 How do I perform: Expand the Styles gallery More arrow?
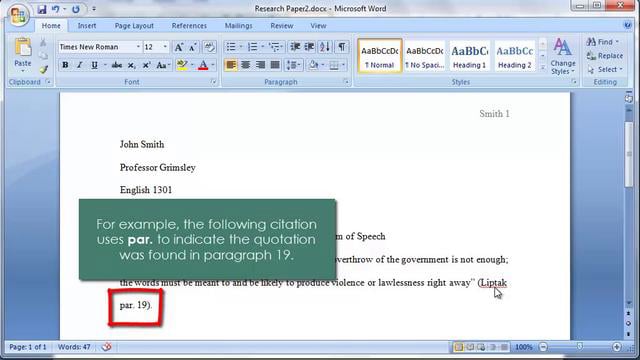[x=542, y=68]
